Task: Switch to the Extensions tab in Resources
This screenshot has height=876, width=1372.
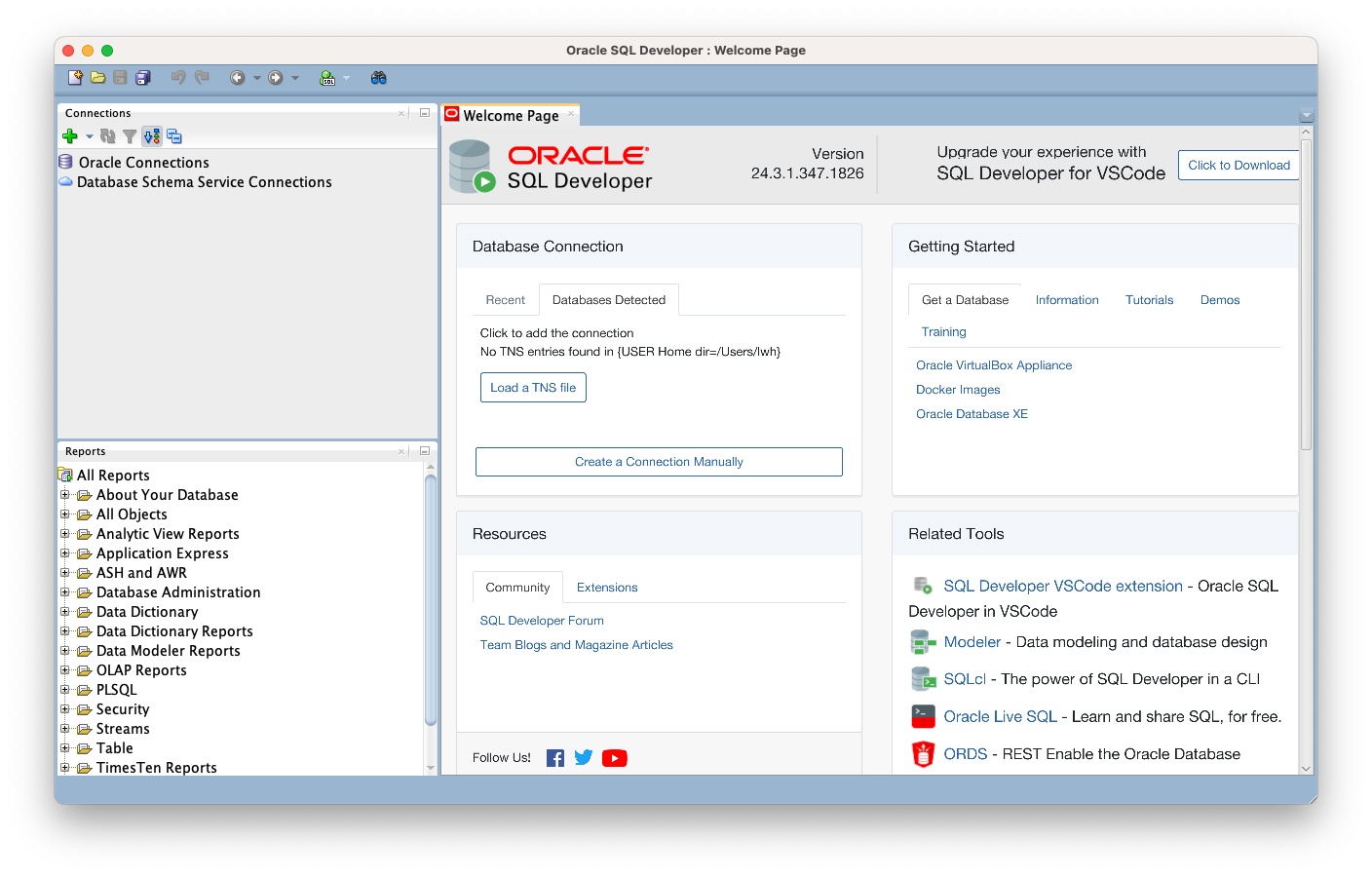Action: [x=607, y=588]
